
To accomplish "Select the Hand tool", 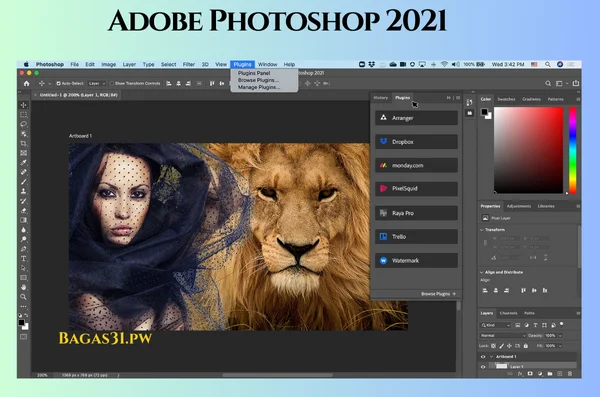I will click(x=24, y=287).
